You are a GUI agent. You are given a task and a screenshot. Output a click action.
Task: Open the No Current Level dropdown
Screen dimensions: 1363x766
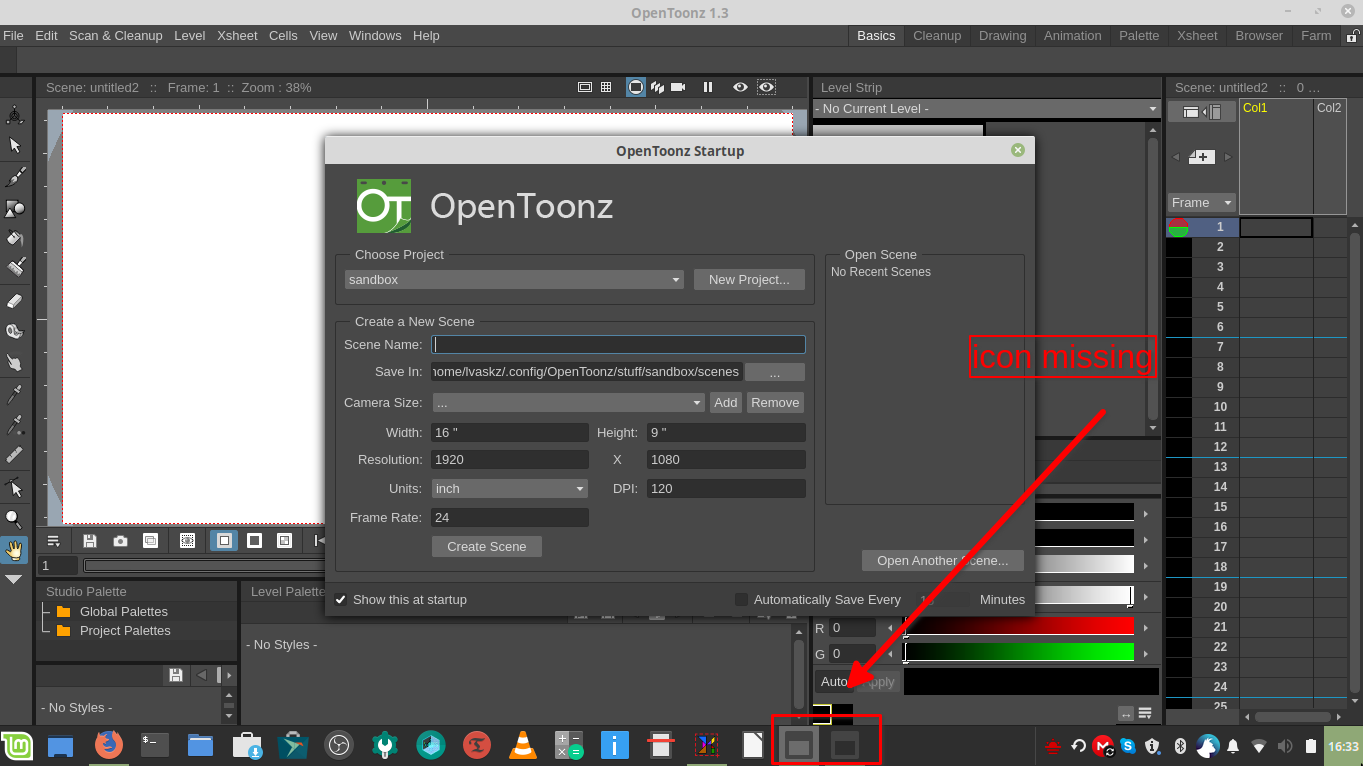pos(989,109)
